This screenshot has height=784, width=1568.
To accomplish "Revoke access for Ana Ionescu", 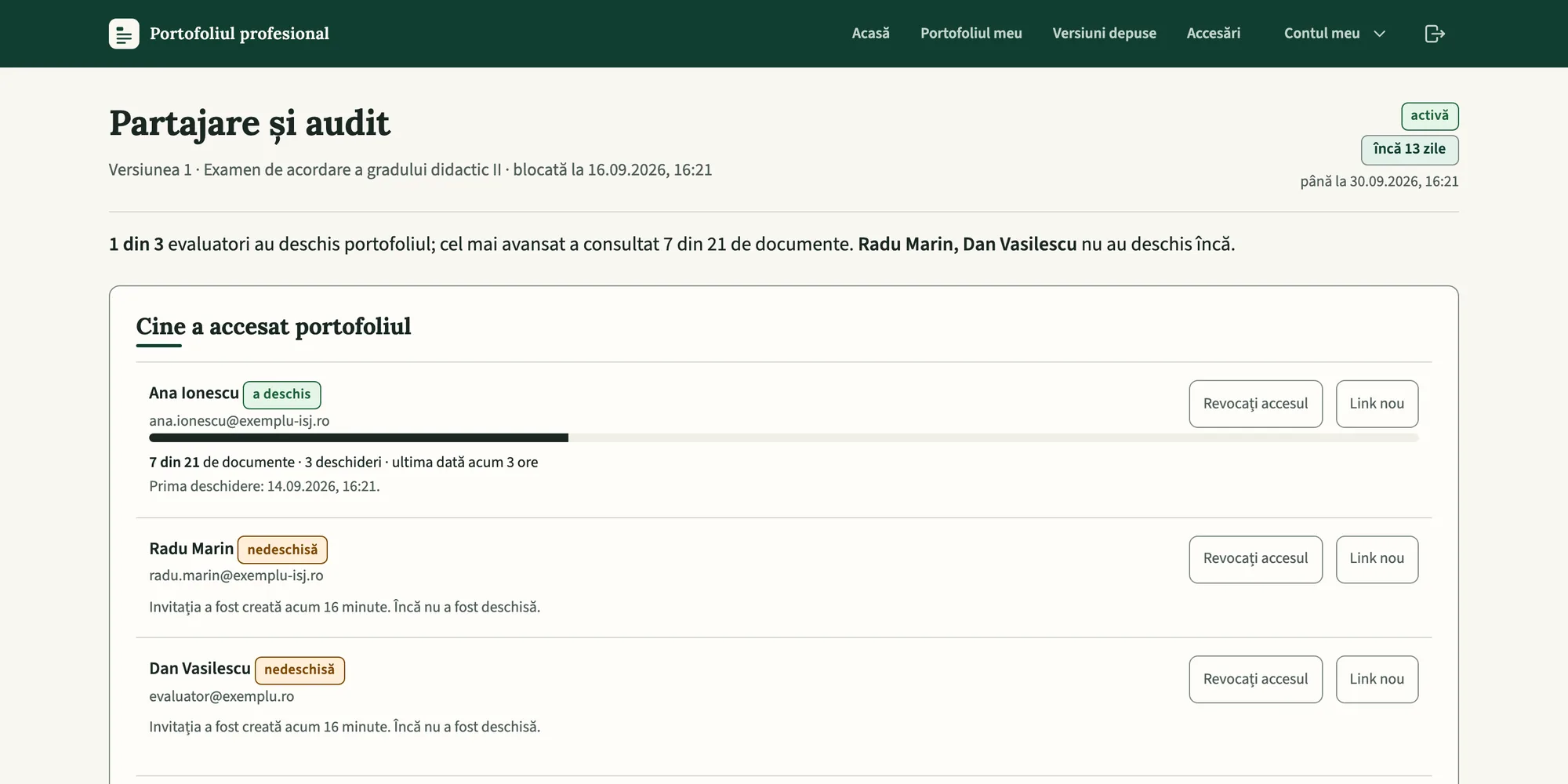I will click(1255, 404).
